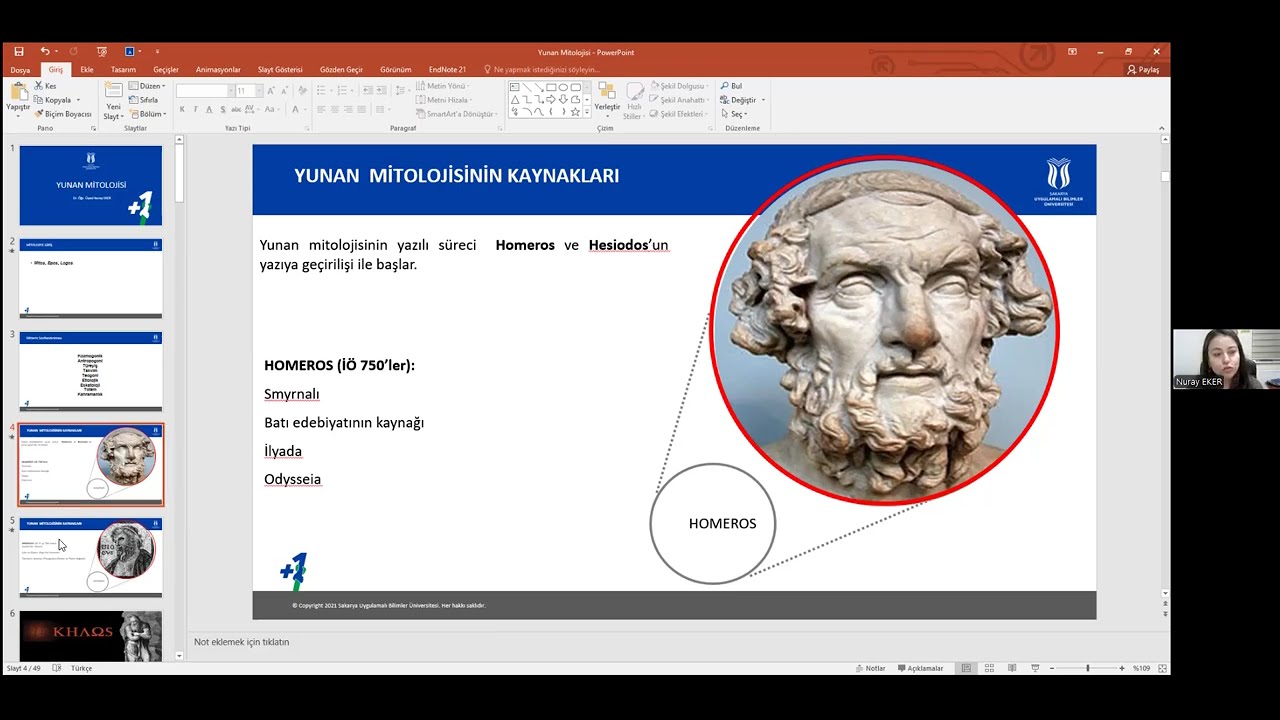Viewport: 1280px width, 720px height.
Task: Open the Bölüm section dropdown
Action: [148, 114]
